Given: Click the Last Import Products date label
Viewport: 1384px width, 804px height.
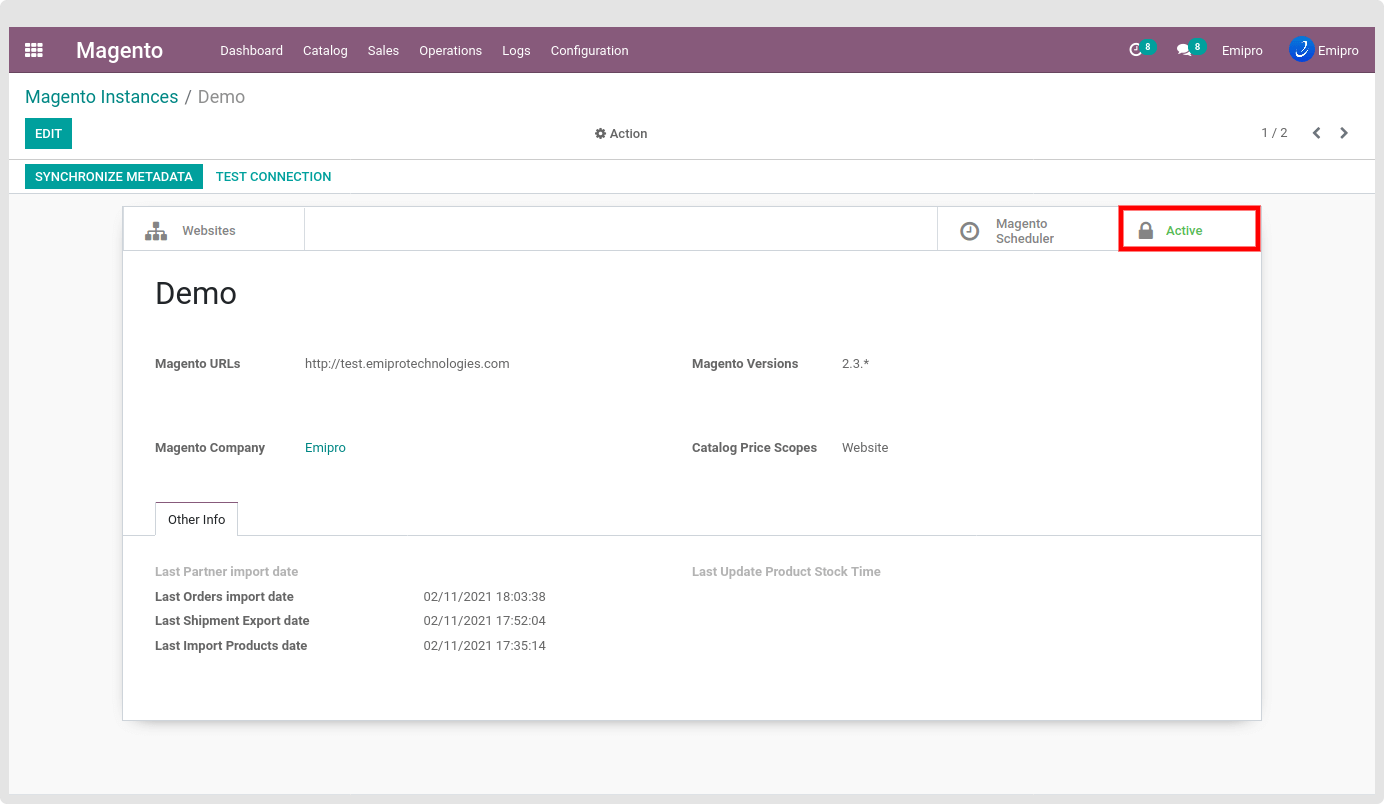Looking at the screenshot, I should 231,646.
